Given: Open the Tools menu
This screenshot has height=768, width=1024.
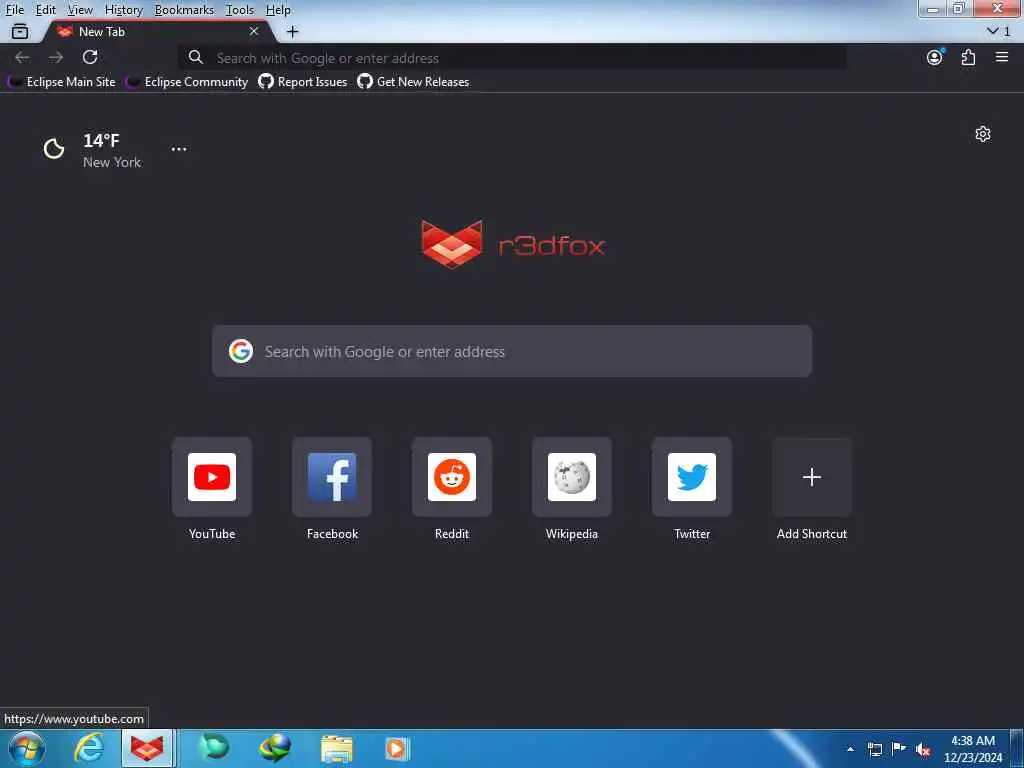Looking at the screenshot, I should point(240,10).
